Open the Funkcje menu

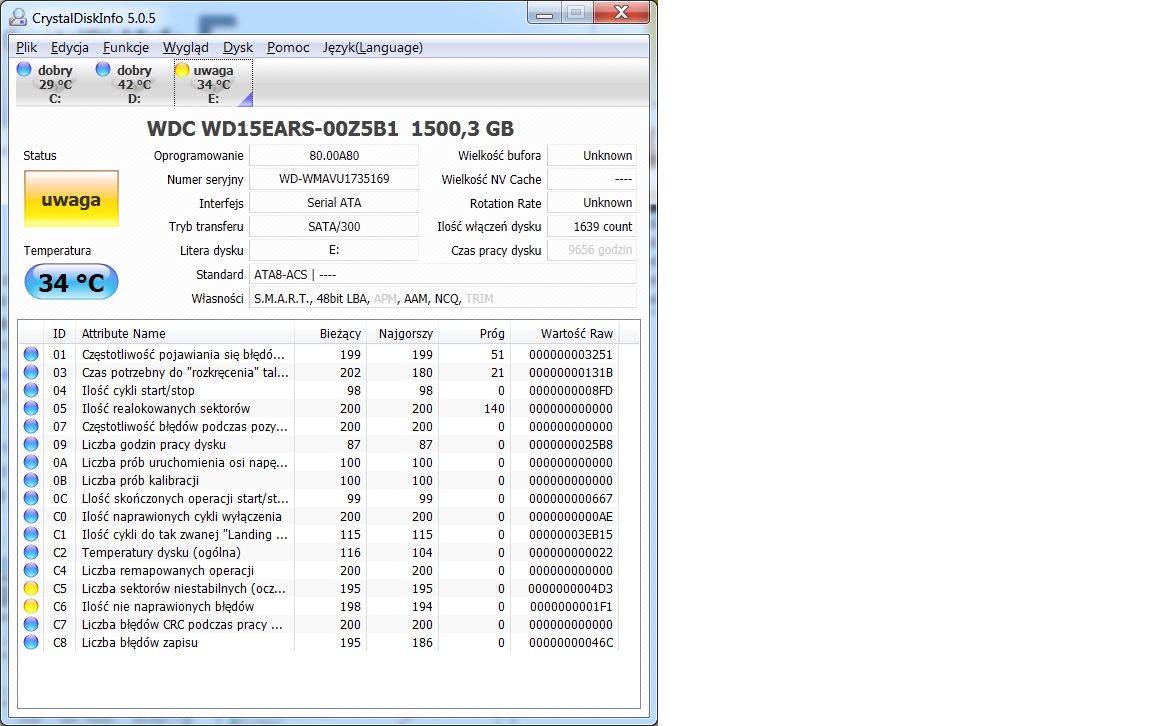click(126, 47)
